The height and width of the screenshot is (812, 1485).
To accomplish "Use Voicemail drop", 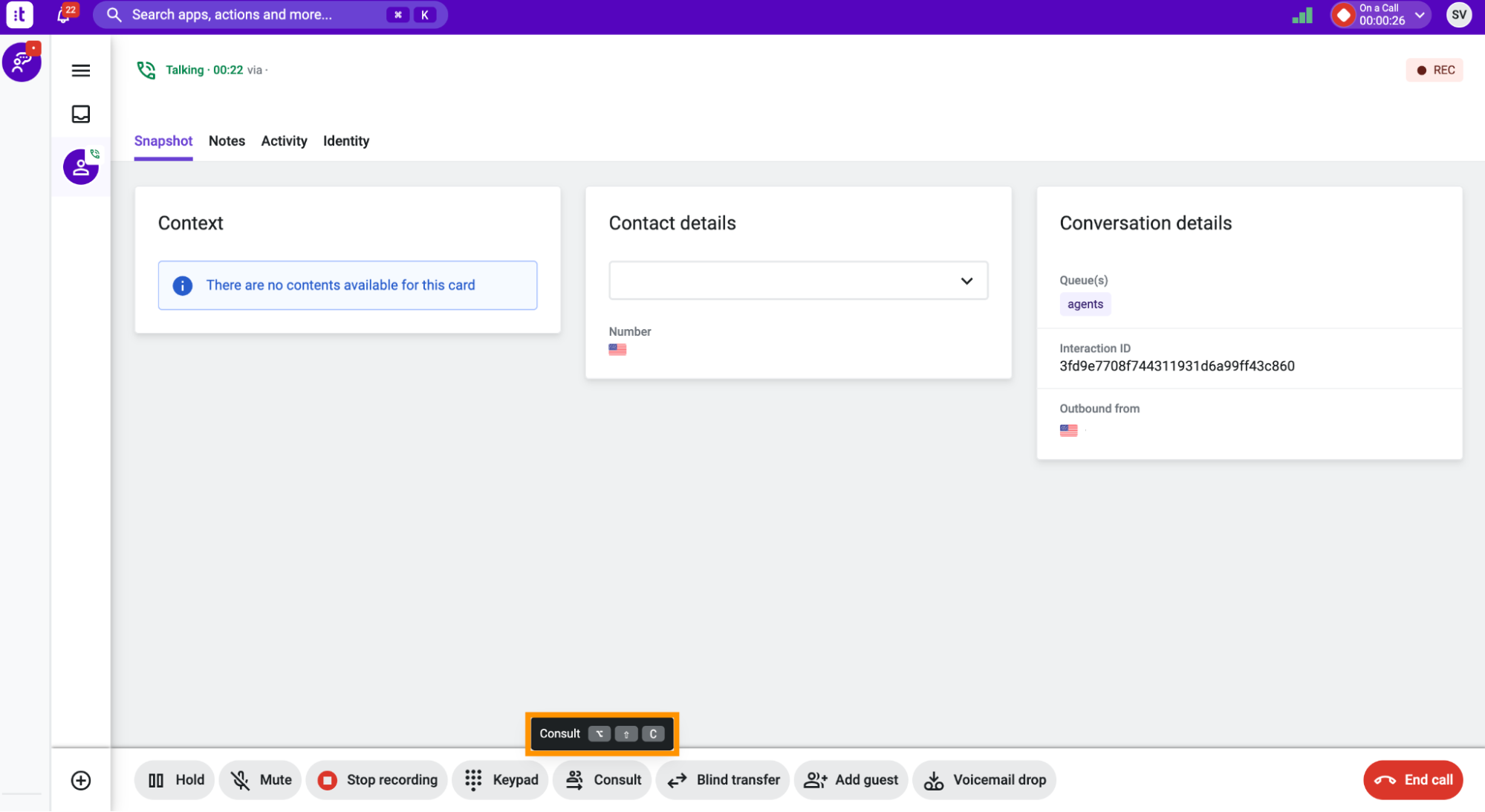I will [x=984, y=780].
